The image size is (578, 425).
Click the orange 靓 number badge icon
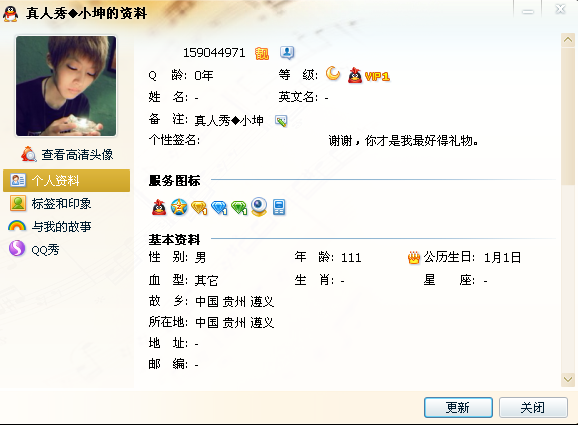point(262,53)
